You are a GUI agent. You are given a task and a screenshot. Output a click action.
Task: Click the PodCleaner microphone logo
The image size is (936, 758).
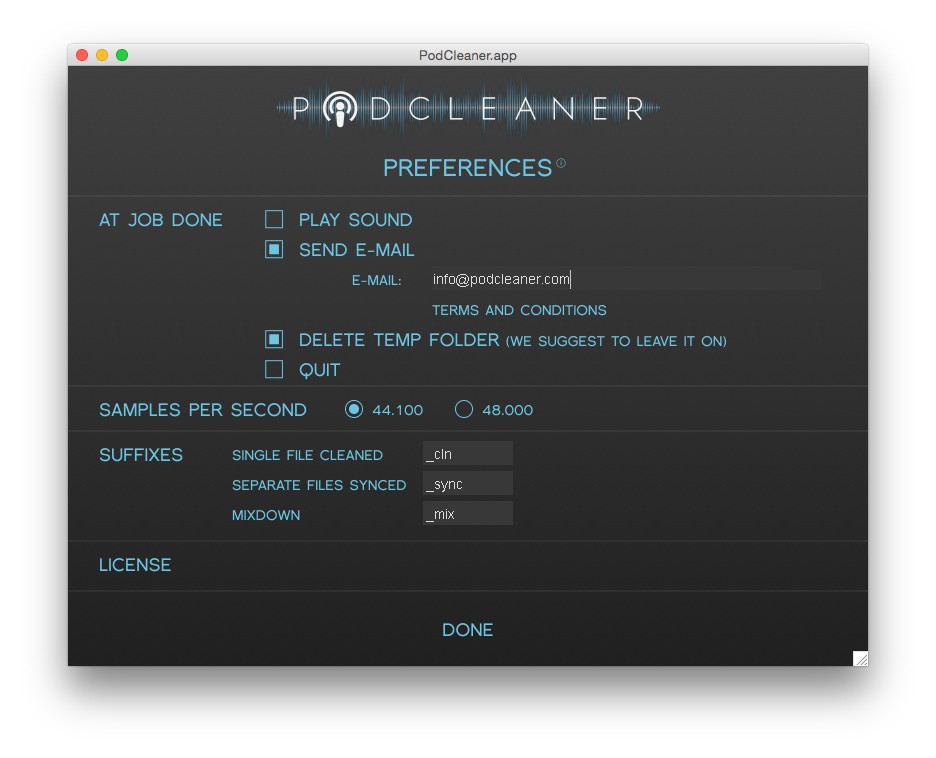[340, 109]
